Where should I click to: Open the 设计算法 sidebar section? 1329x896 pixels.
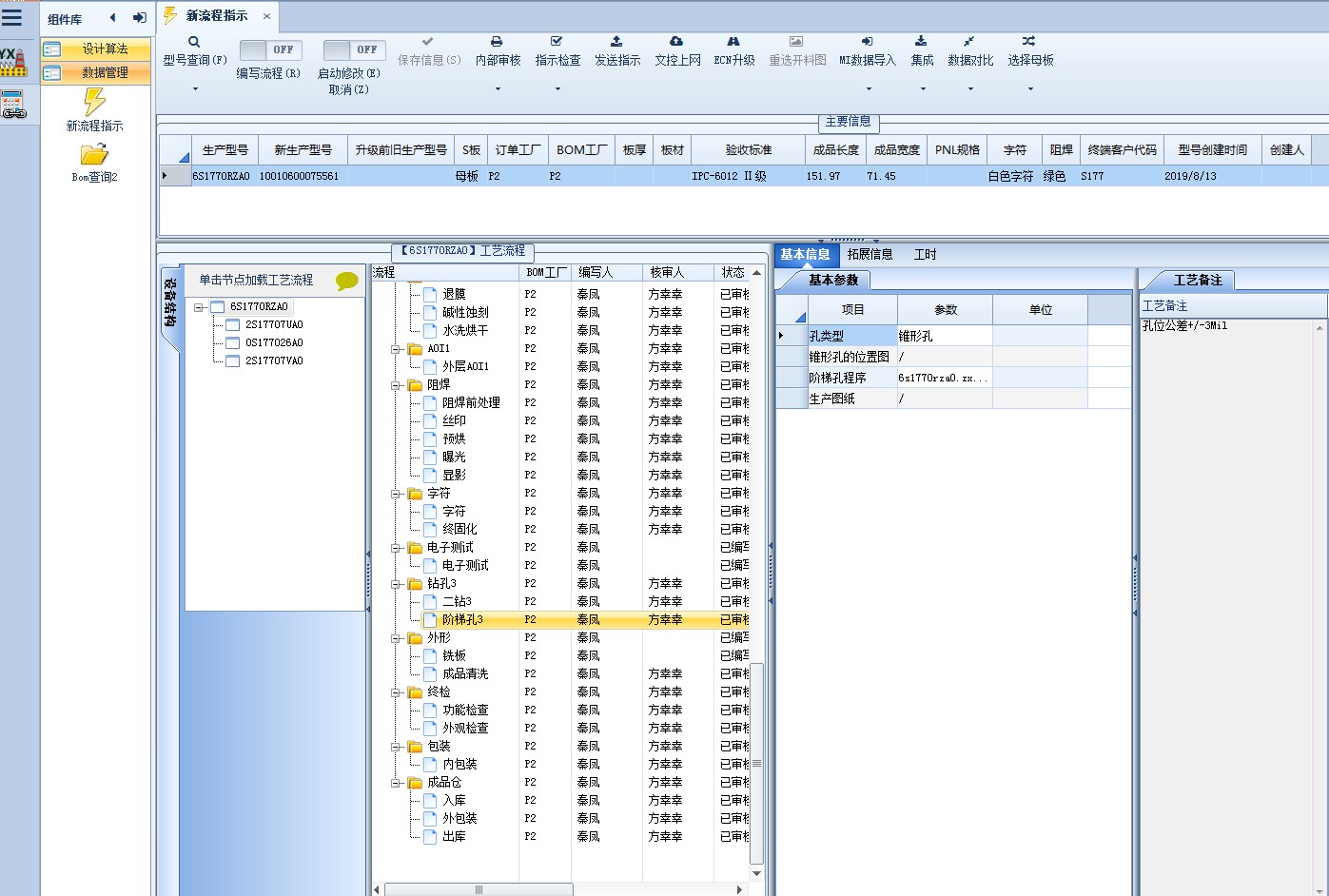pyautogui.click(x=95, y=49)
